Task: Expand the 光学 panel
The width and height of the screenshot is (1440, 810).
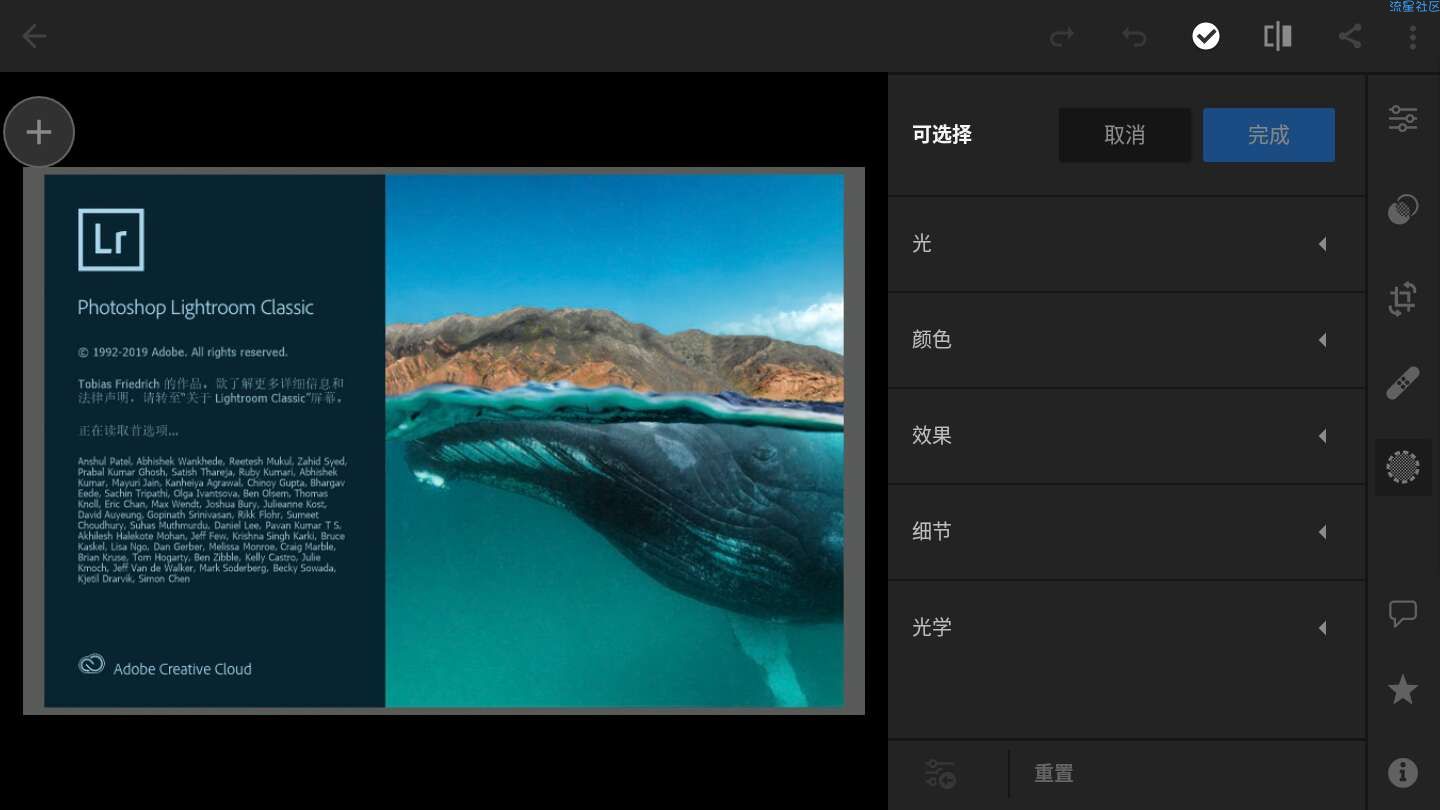Action: [1127, 628]
